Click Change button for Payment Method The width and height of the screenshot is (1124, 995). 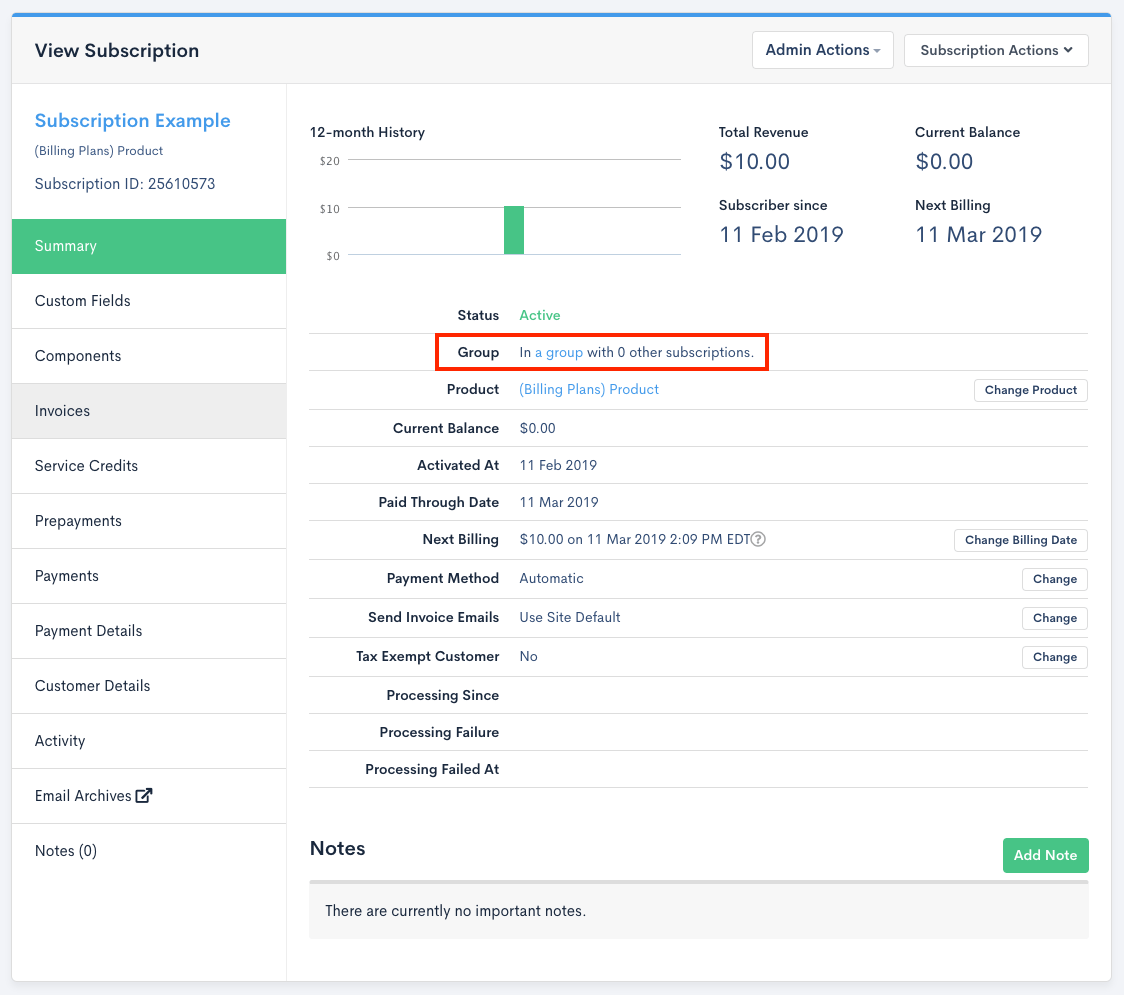pyautogui.click(x=1054, y=579)
